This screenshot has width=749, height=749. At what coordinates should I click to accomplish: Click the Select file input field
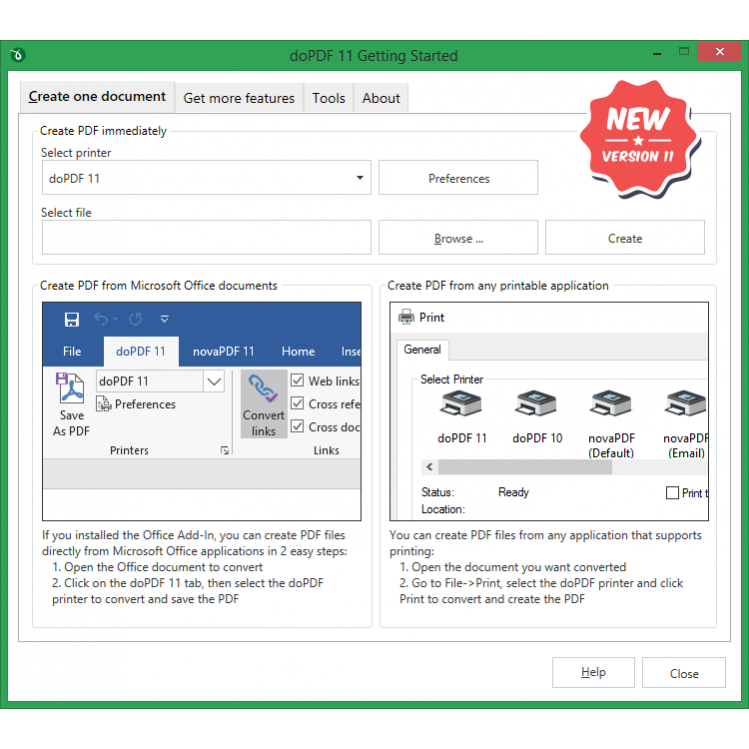206,237
